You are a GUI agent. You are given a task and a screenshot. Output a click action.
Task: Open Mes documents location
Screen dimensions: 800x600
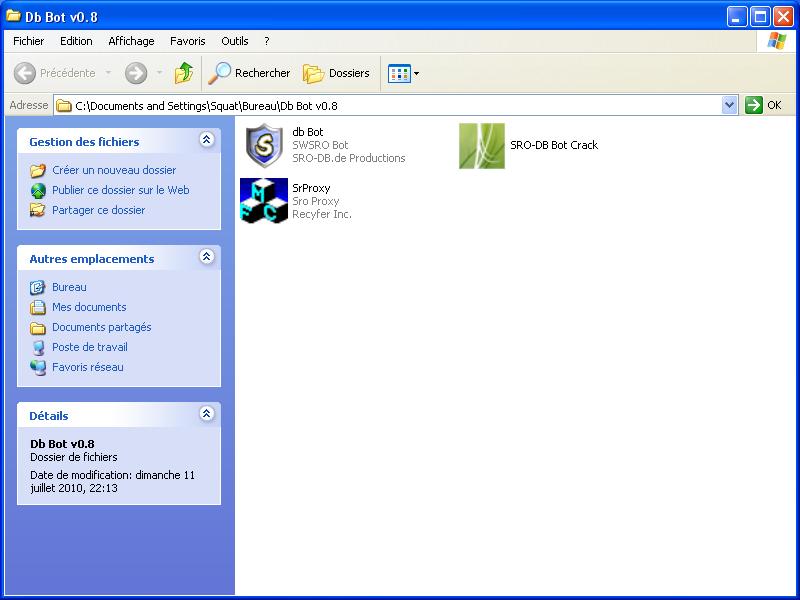click(89, 307)
